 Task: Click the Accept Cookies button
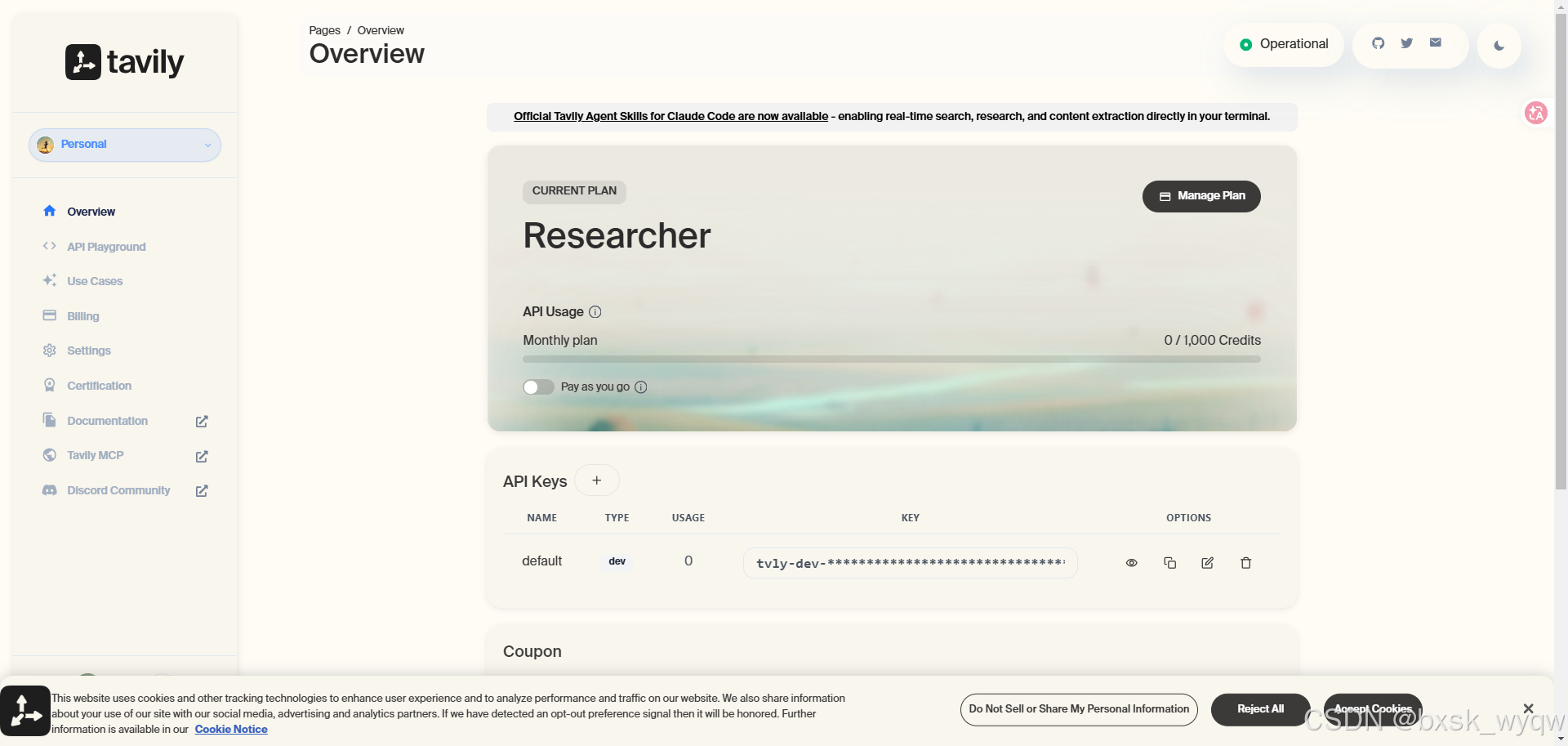pyautogui.click(x=1373, y=709)
